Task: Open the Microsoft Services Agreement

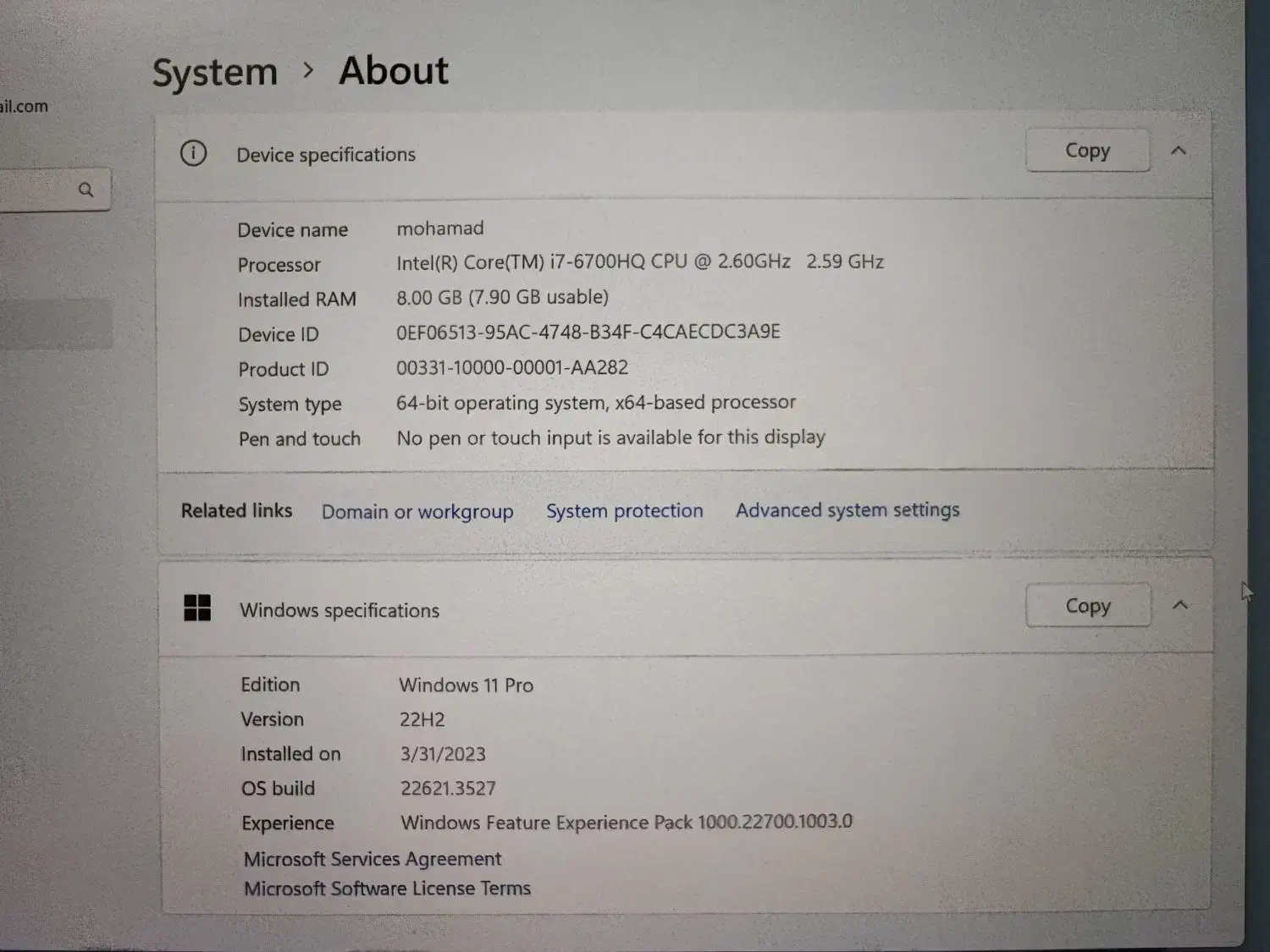Action: [373, 859]
